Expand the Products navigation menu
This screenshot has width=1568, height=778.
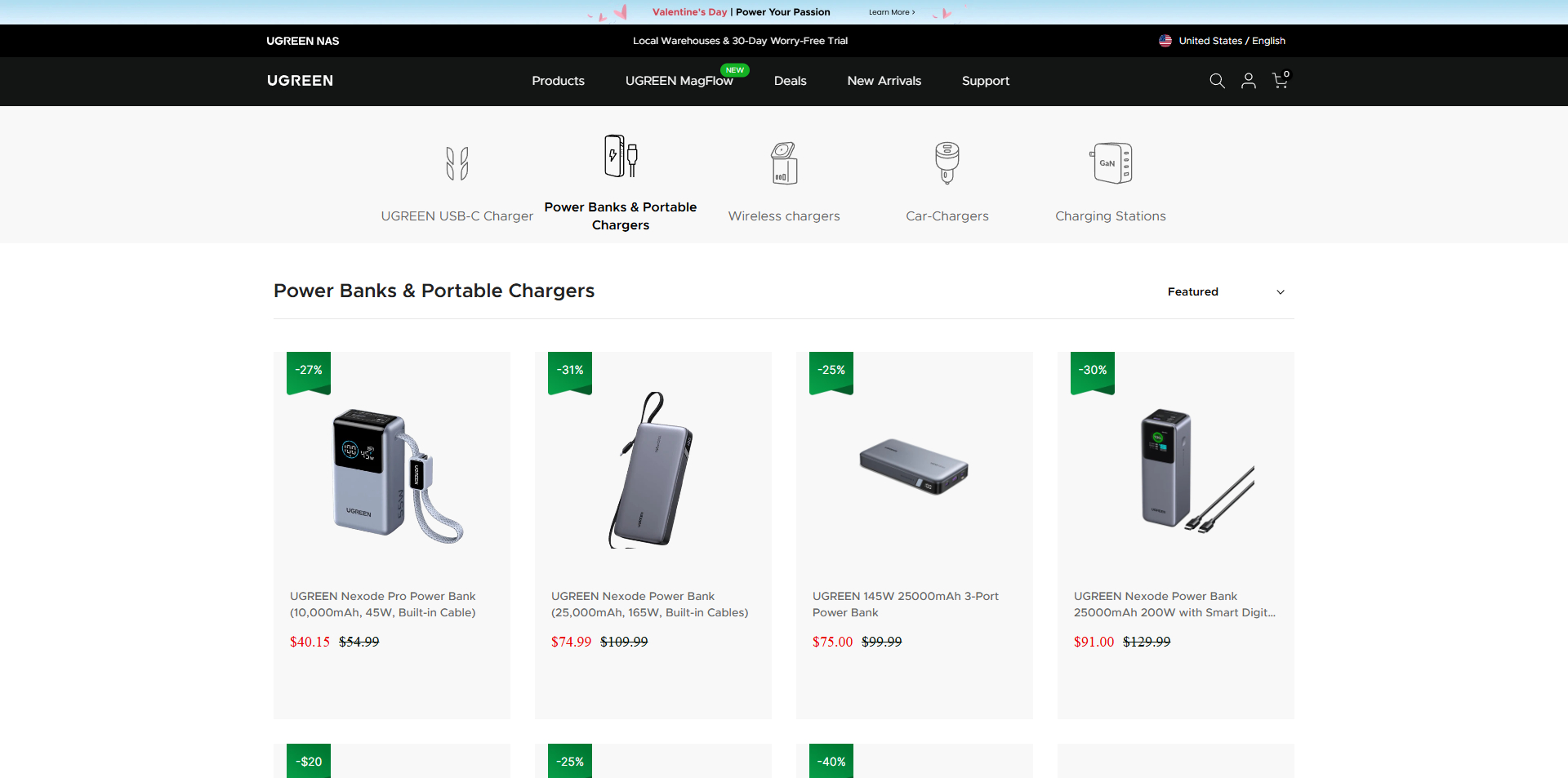coord(558,81)
